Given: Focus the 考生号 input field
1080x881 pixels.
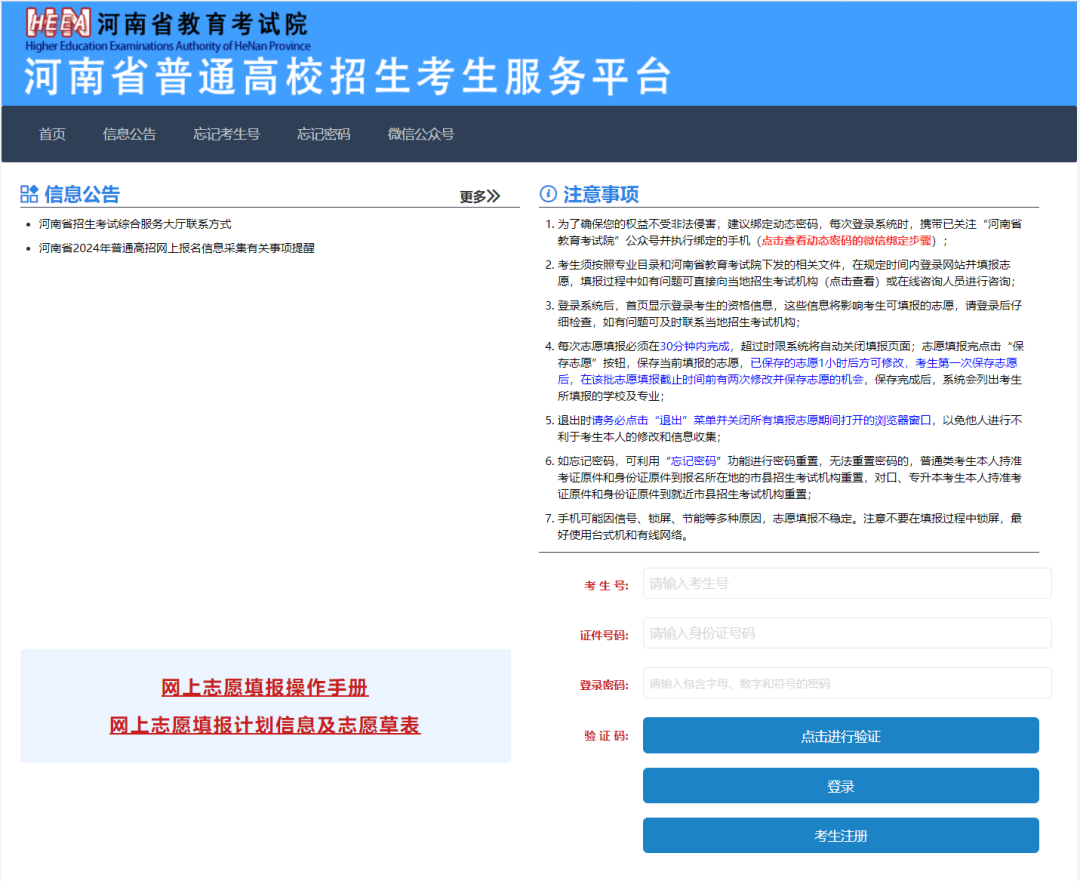Looking at the screenshot, I should 847,583.
